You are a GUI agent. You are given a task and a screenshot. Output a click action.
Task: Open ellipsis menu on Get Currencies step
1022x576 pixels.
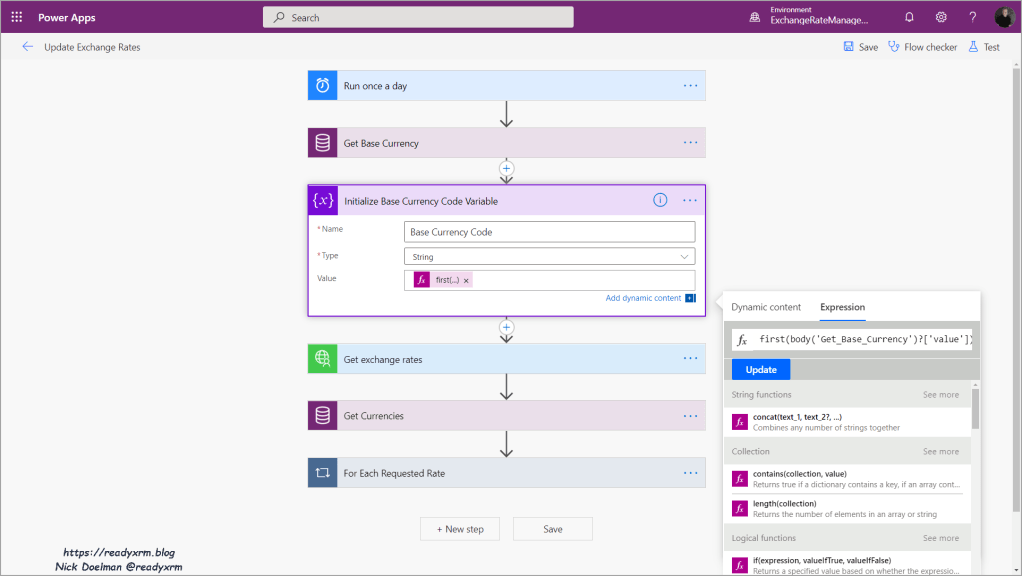(x=690, y=416)
